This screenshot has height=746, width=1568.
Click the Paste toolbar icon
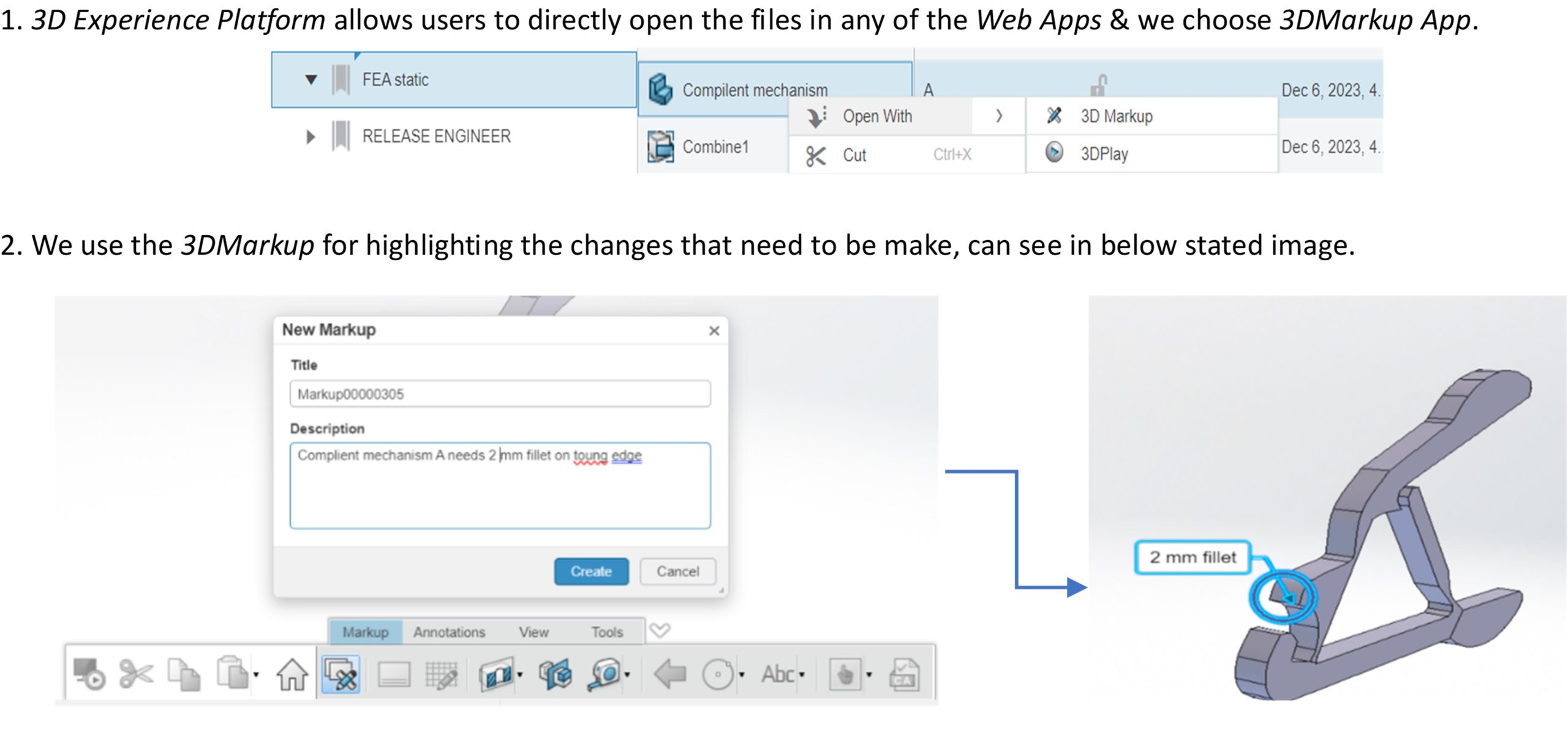point(232,673)
